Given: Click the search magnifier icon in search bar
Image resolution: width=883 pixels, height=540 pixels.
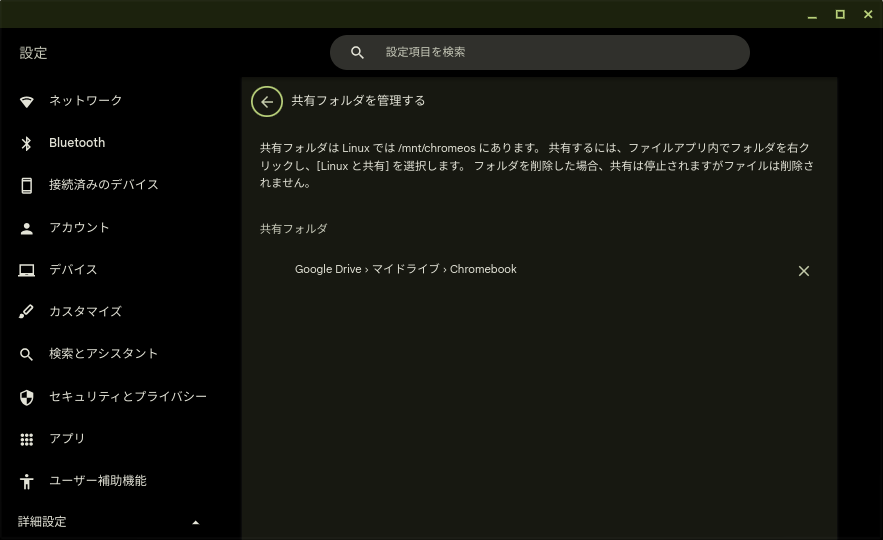Looking at the screenshot, I should click(x=357, y=52).
